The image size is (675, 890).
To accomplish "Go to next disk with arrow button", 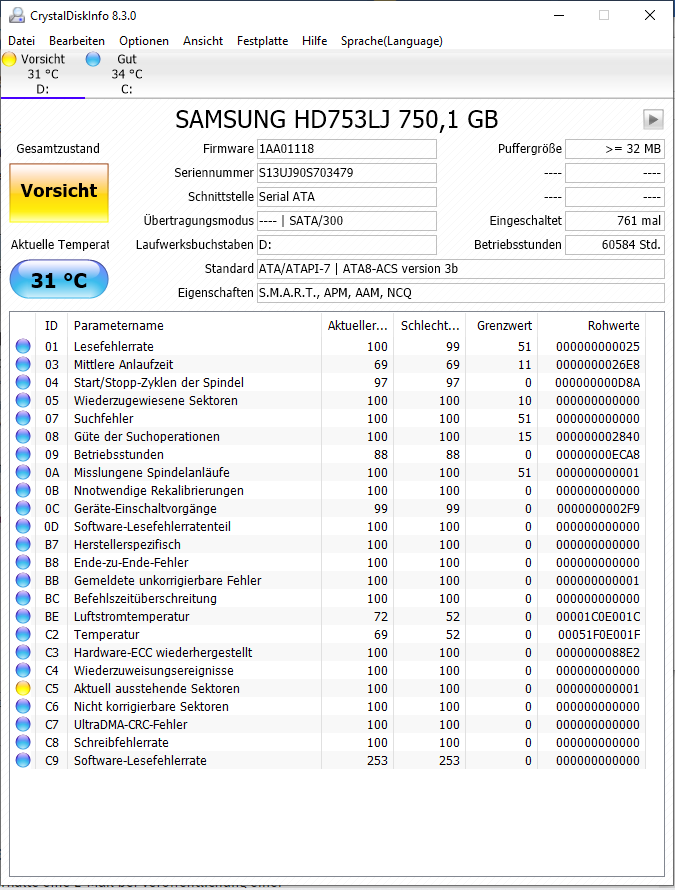I will (x=653, y=120).
